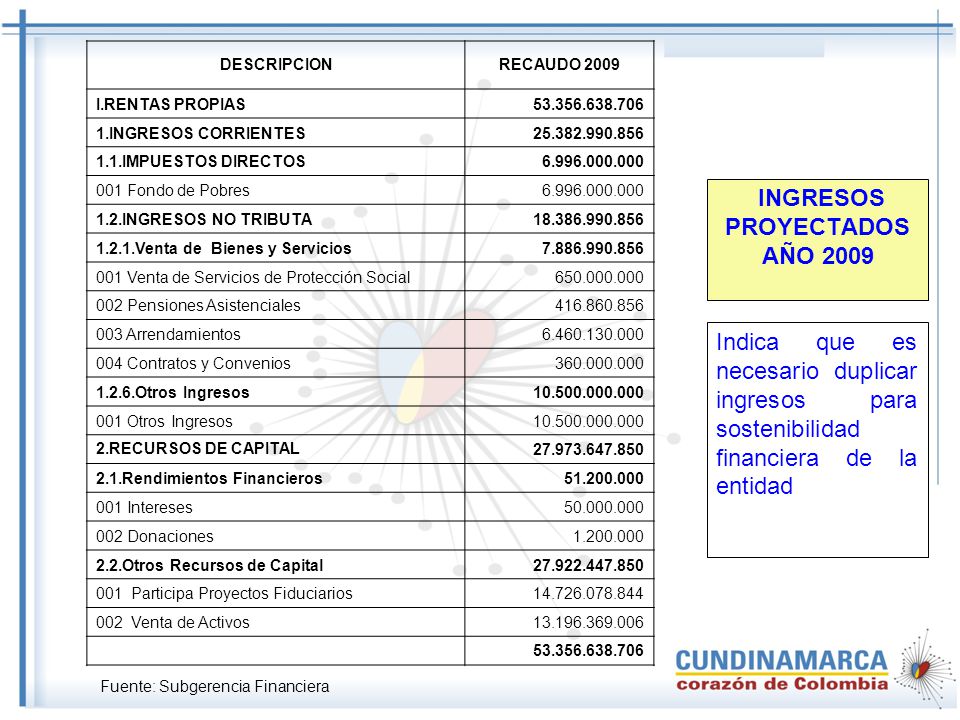Select the 2.RECURSOS DE CAPITAL row label
Viewport: 960px width, 720px height.
(197, 448)
